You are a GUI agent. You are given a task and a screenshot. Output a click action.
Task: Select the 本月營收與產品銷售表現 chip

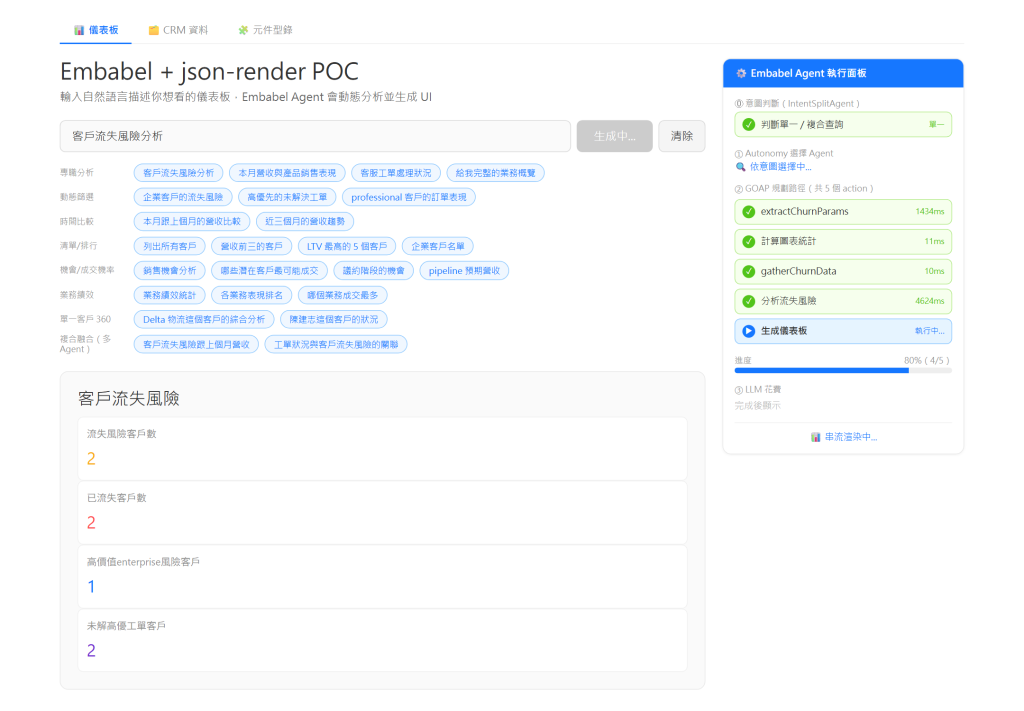287,173
